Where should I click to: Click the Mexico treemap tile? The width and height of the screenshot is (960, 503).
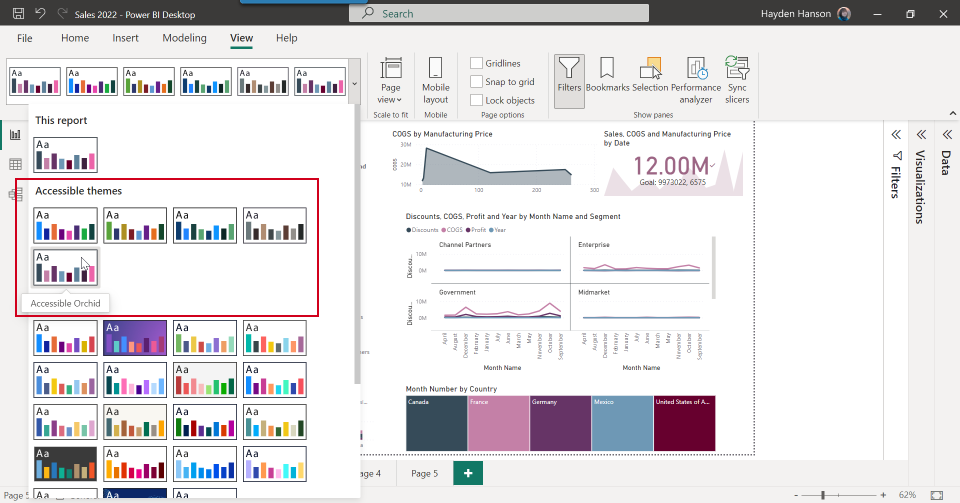(623, 423)
